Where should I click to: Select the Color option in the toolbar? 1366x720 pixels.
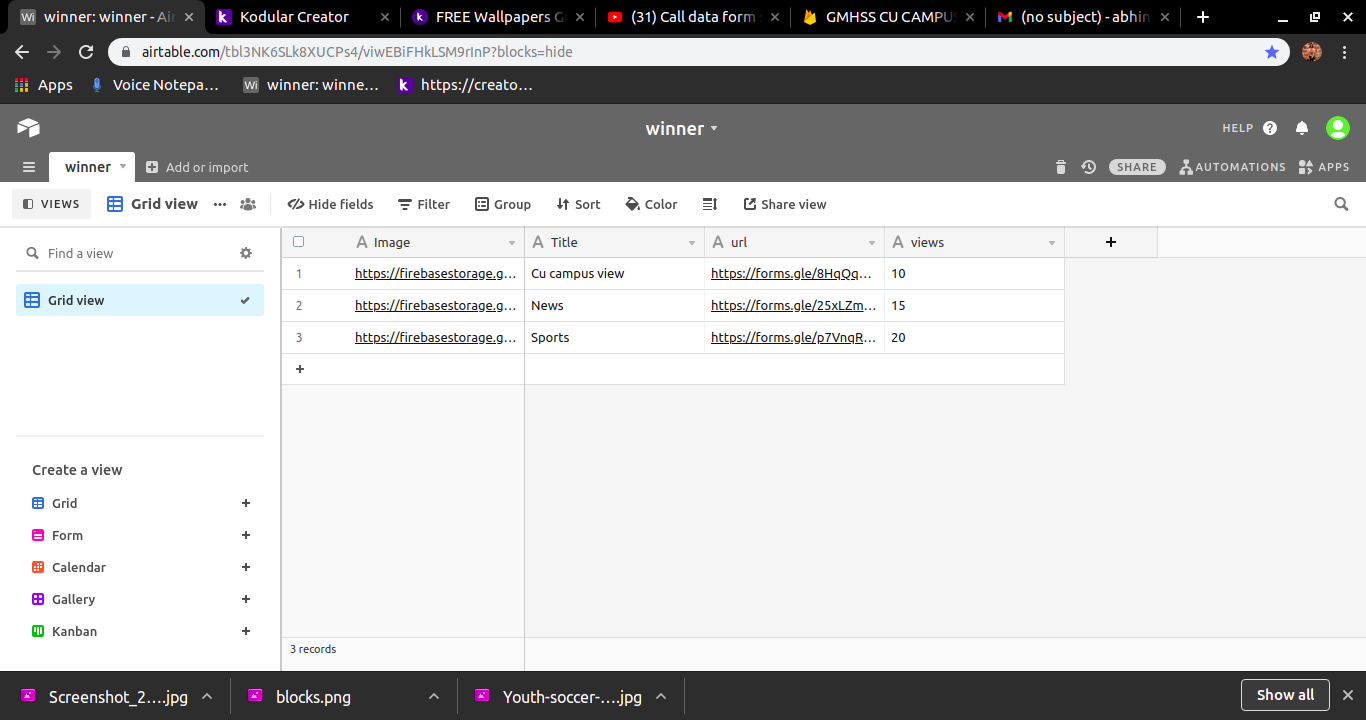pyautogui.click(x=651, y=204)
